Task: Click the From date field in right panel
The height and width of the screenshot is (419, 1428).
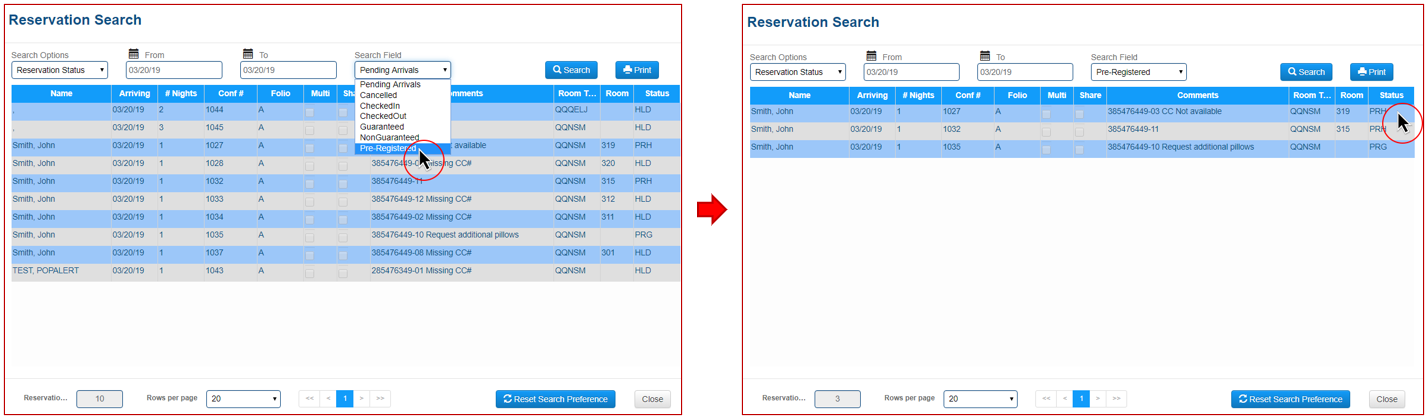Action: tap(911, 72)
